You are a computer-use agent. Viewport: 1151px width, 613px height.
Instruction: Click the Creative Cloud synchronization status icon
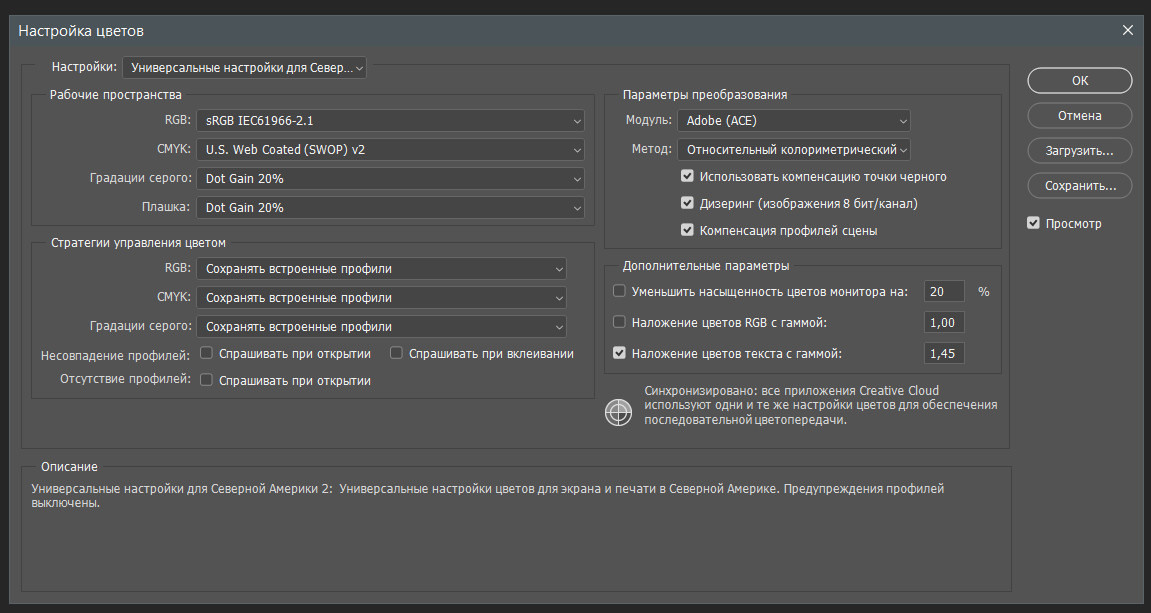(x=619, y=412)
